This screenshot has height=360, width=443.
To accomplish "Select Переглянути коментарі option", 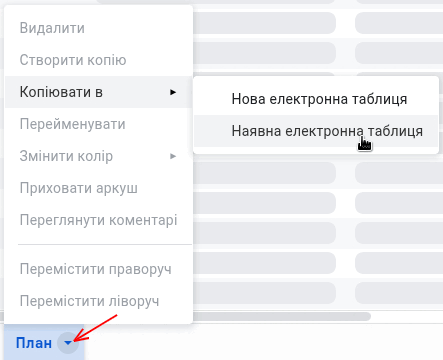I will tap(99, 220).
